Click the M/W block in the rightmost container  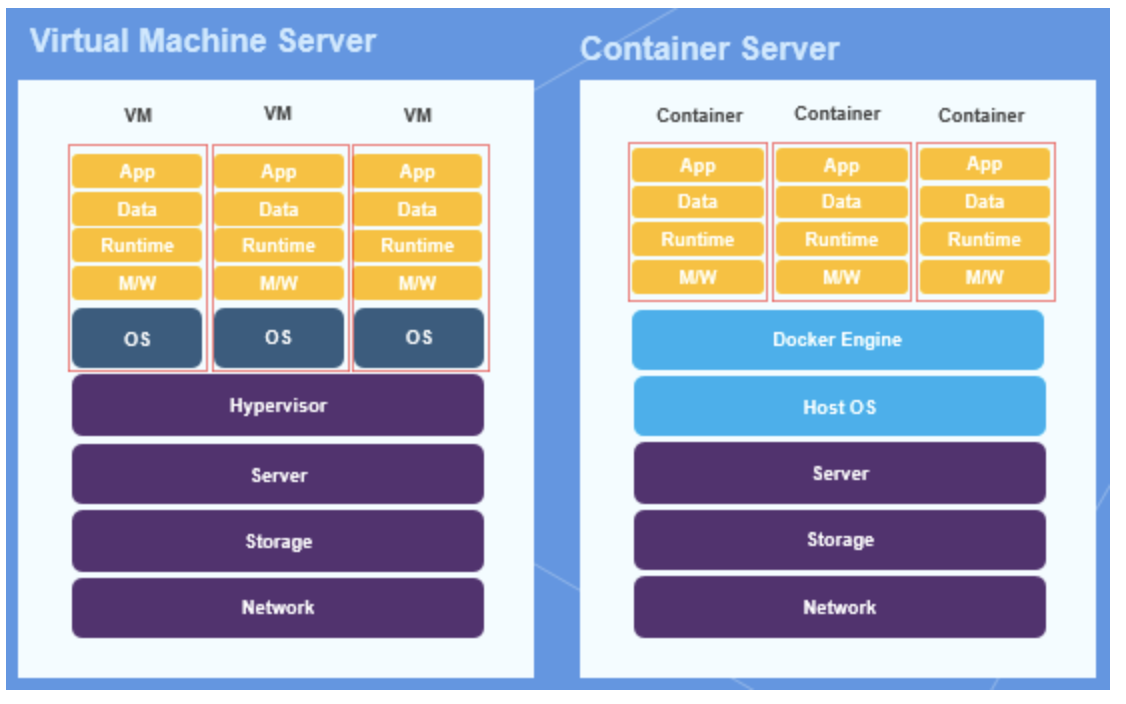pos(985,277)
